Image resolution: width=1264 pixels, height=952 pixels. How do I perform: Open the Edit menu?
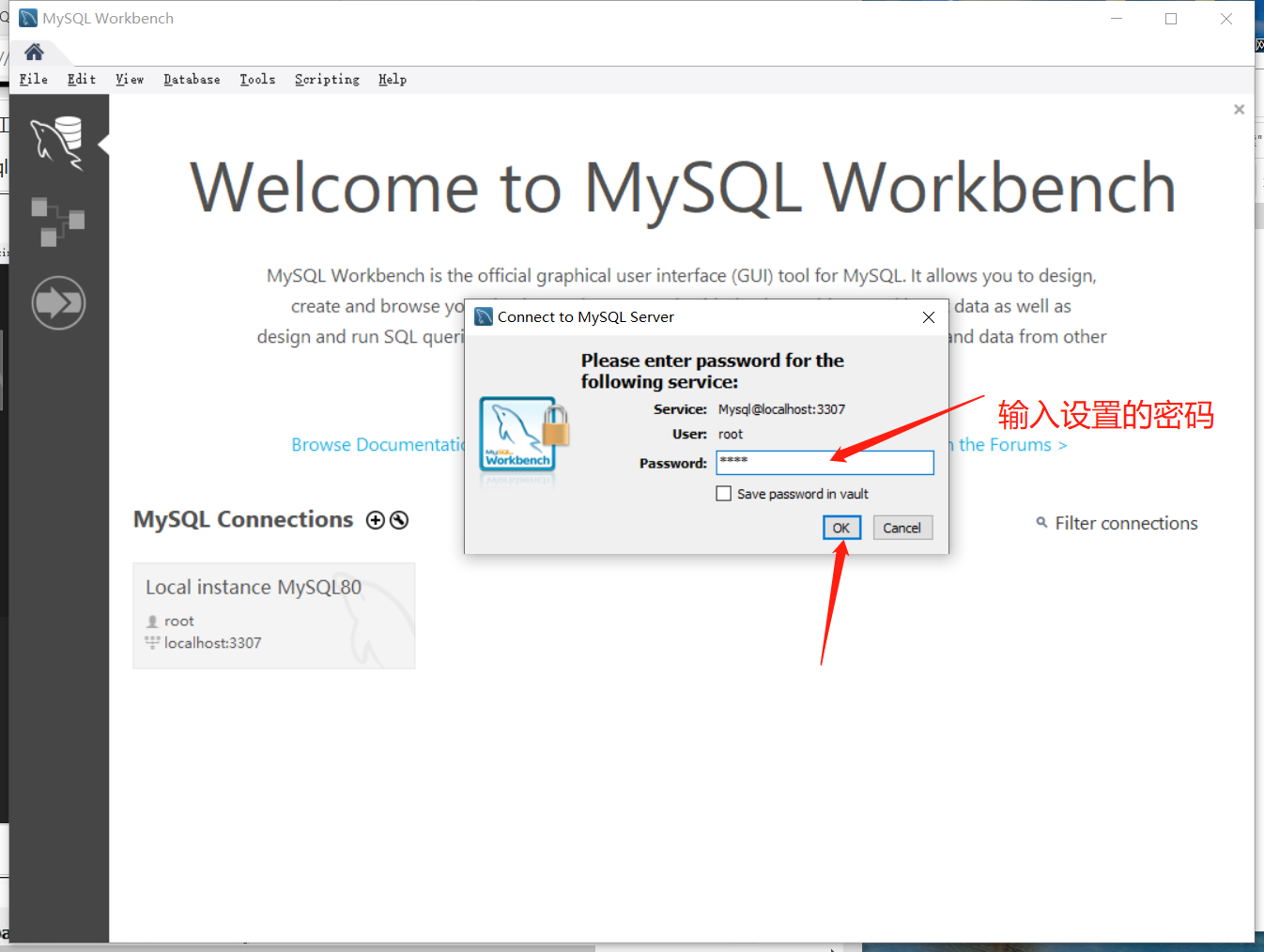pyautogui.click(x=82, y=80)
